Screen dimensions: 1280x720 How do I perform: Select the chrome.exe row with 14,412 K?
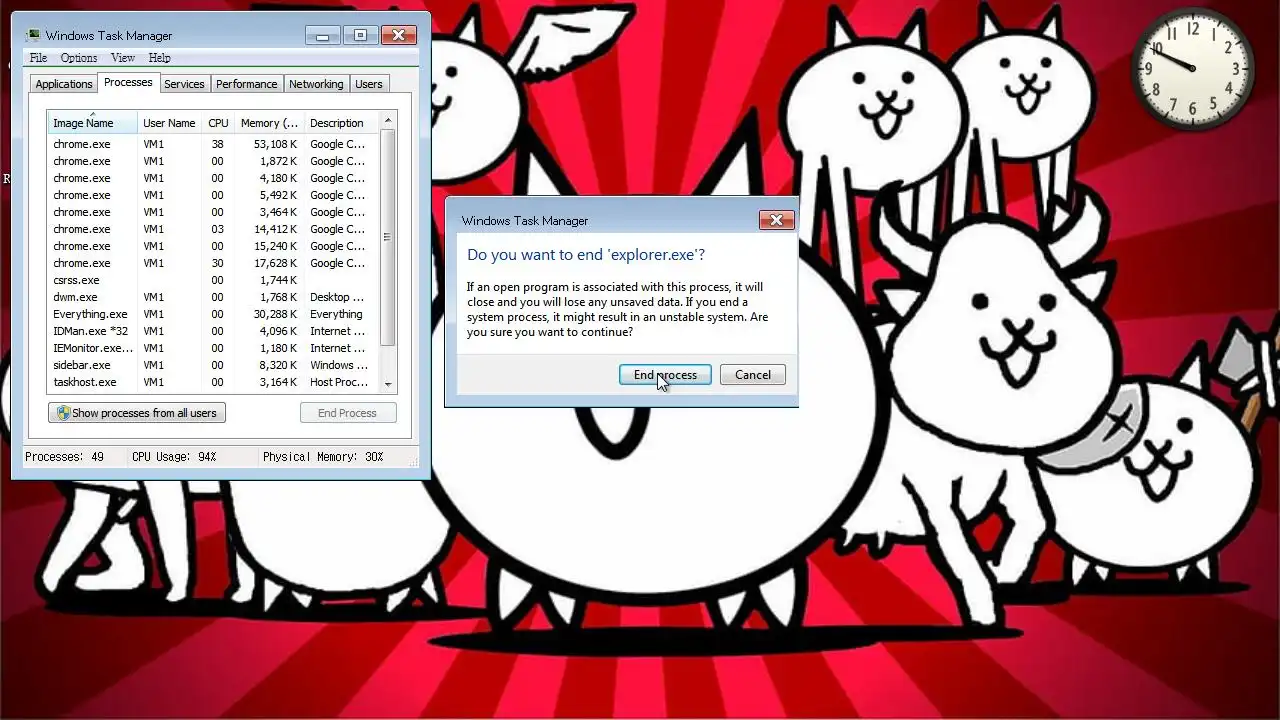pos(214,229)
